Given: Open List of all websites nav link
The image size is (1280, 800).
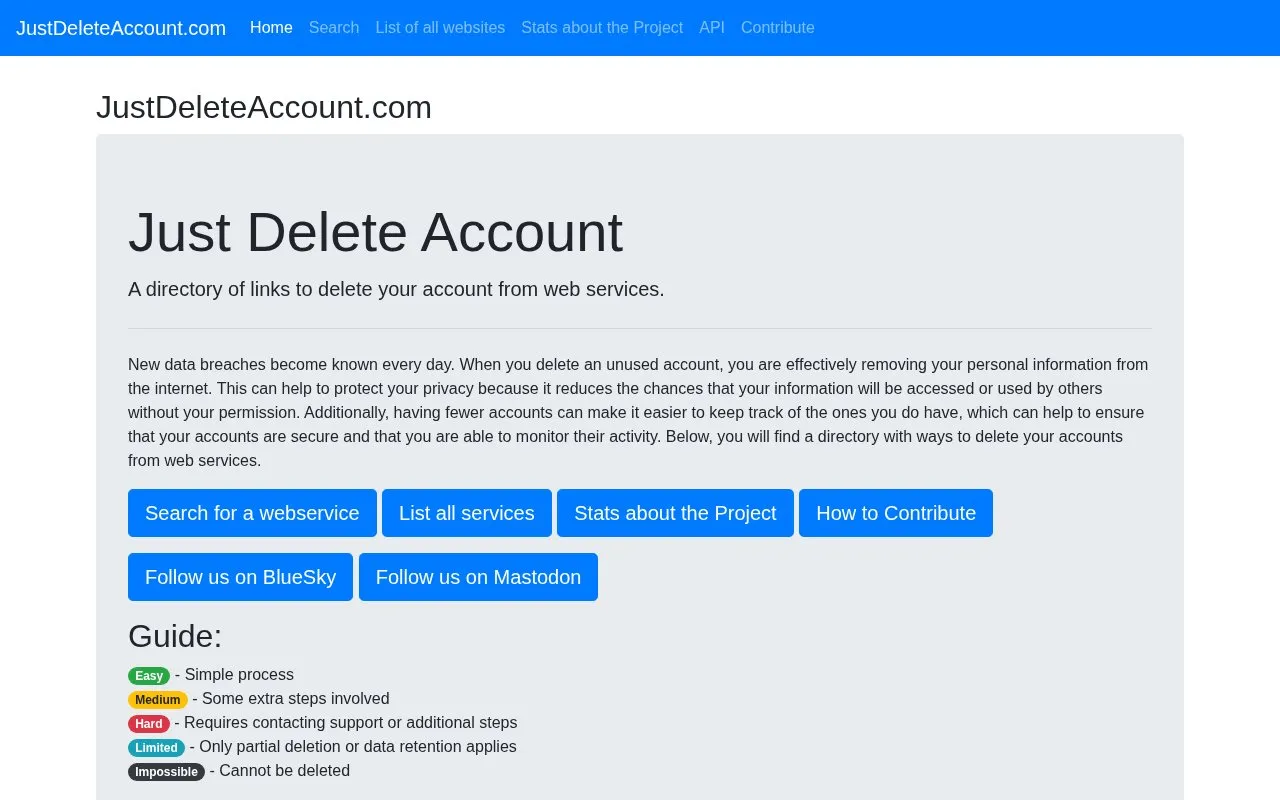Looking at the screenshot, I should pos(440,28).
